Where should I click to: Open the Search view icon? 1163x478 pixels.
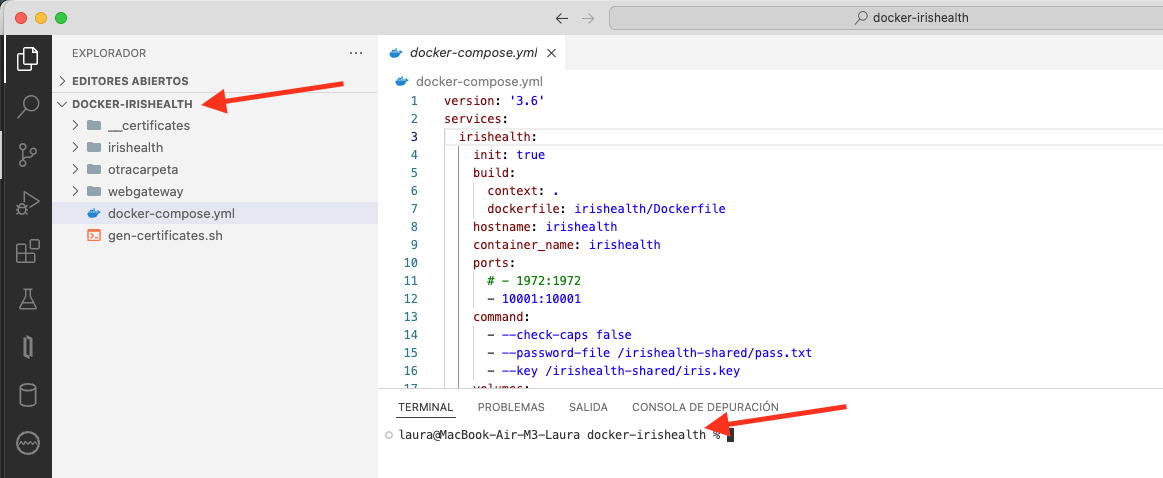coord(27,106)
